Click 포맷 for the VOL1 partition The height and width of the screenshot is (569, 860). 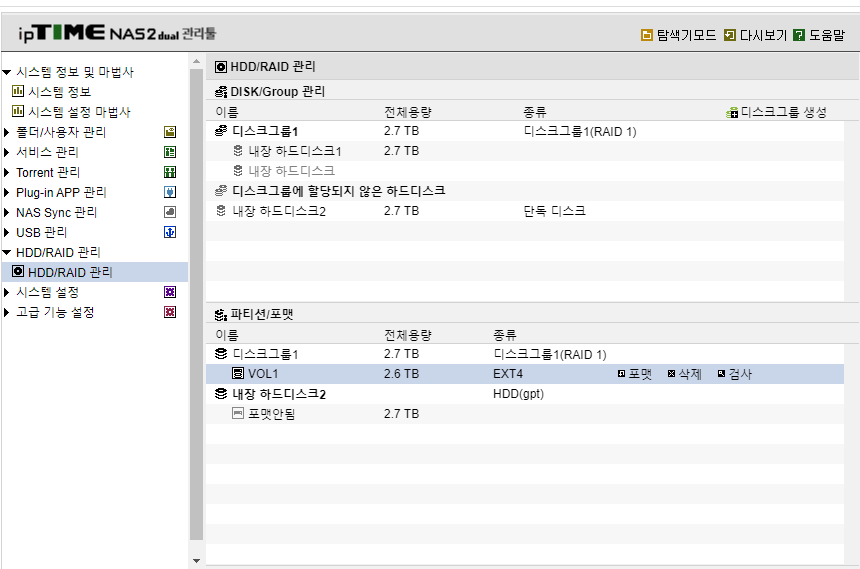tap(635, 374)
